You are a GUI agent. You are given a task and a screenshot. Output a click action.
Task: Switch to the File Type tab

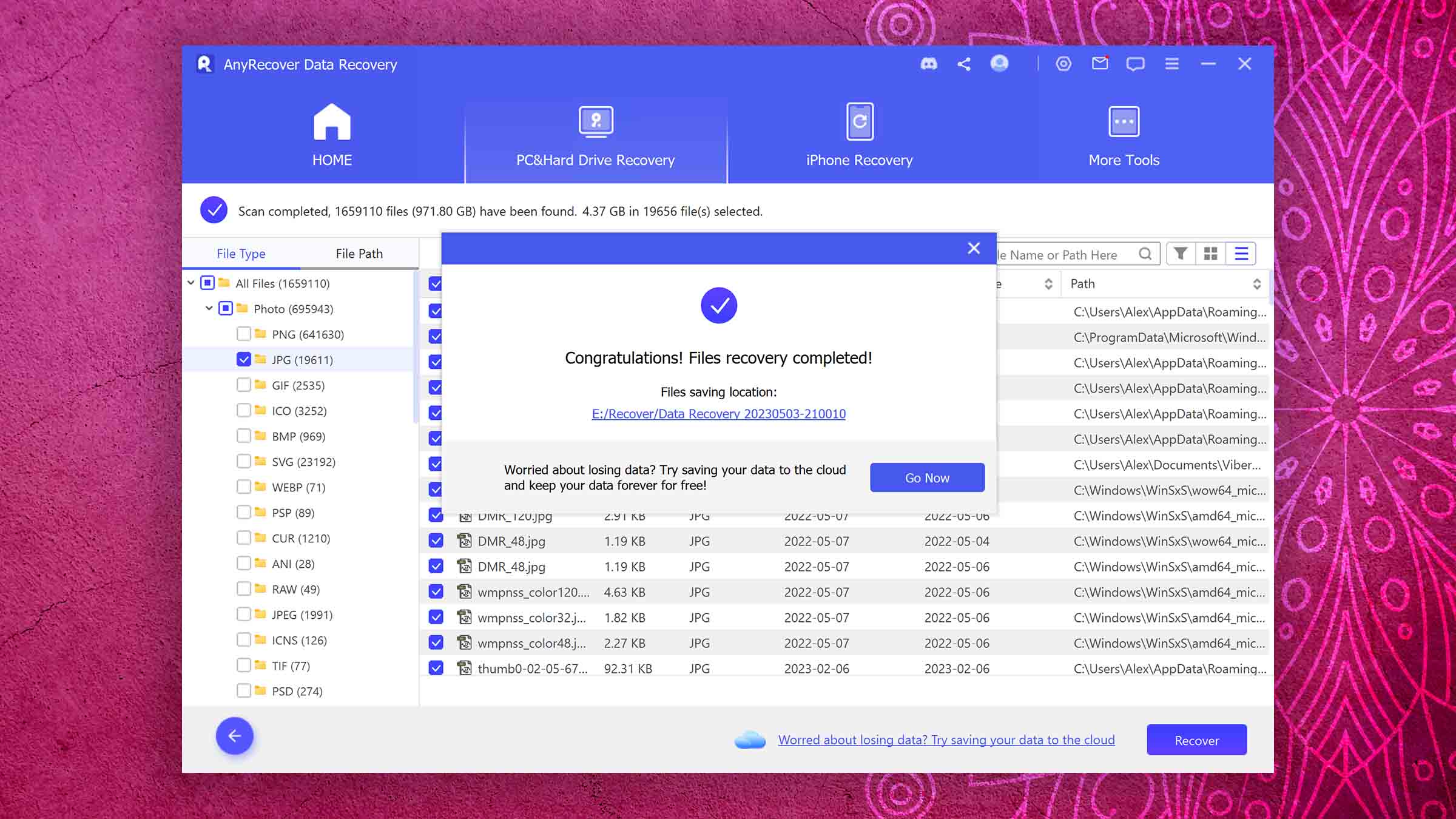pyautogui.click(x=241, y=254)
